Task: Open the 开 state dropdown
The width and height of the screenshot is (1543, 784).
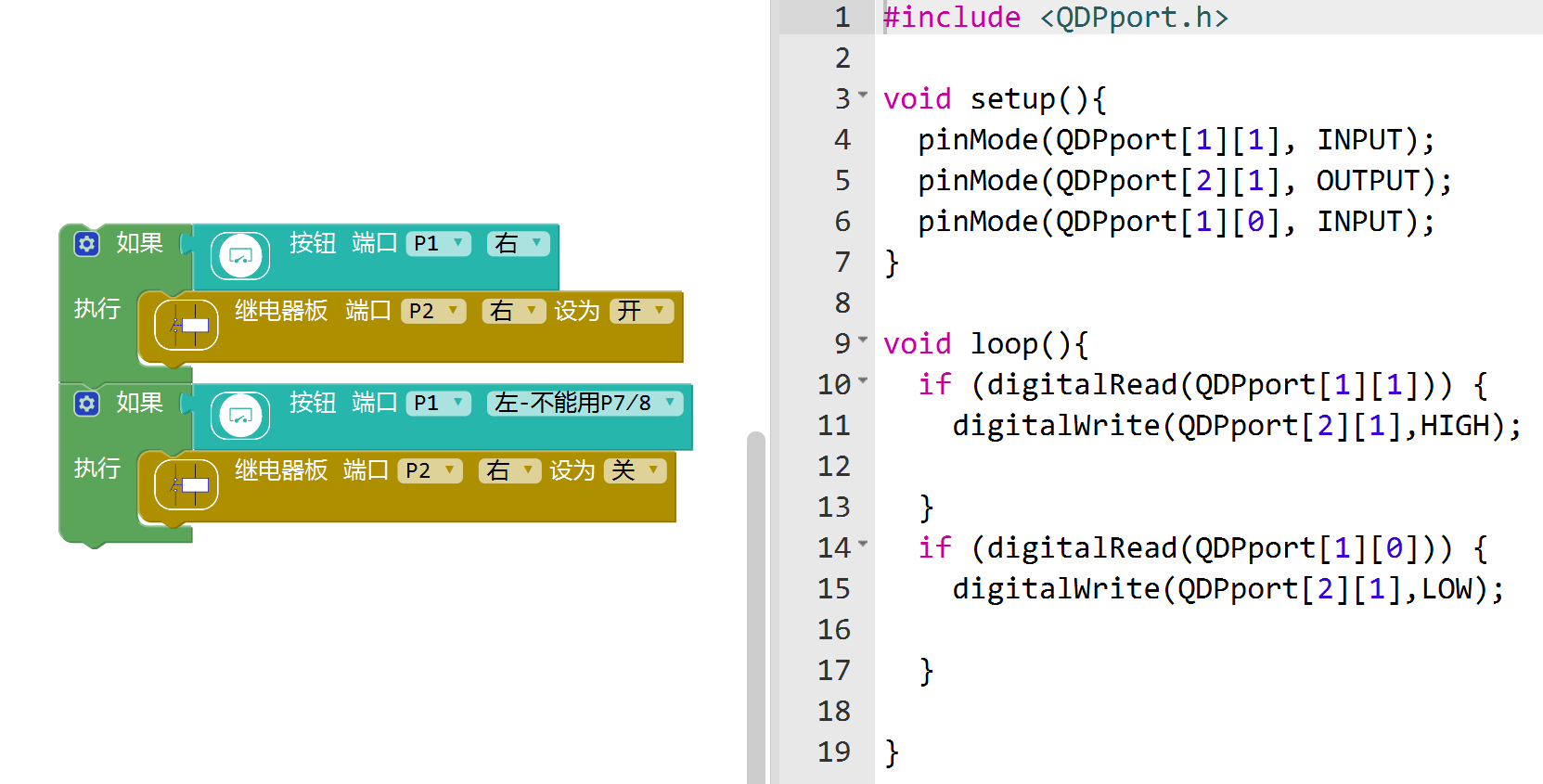Action: pyautogui.click(x=641, y=311)
